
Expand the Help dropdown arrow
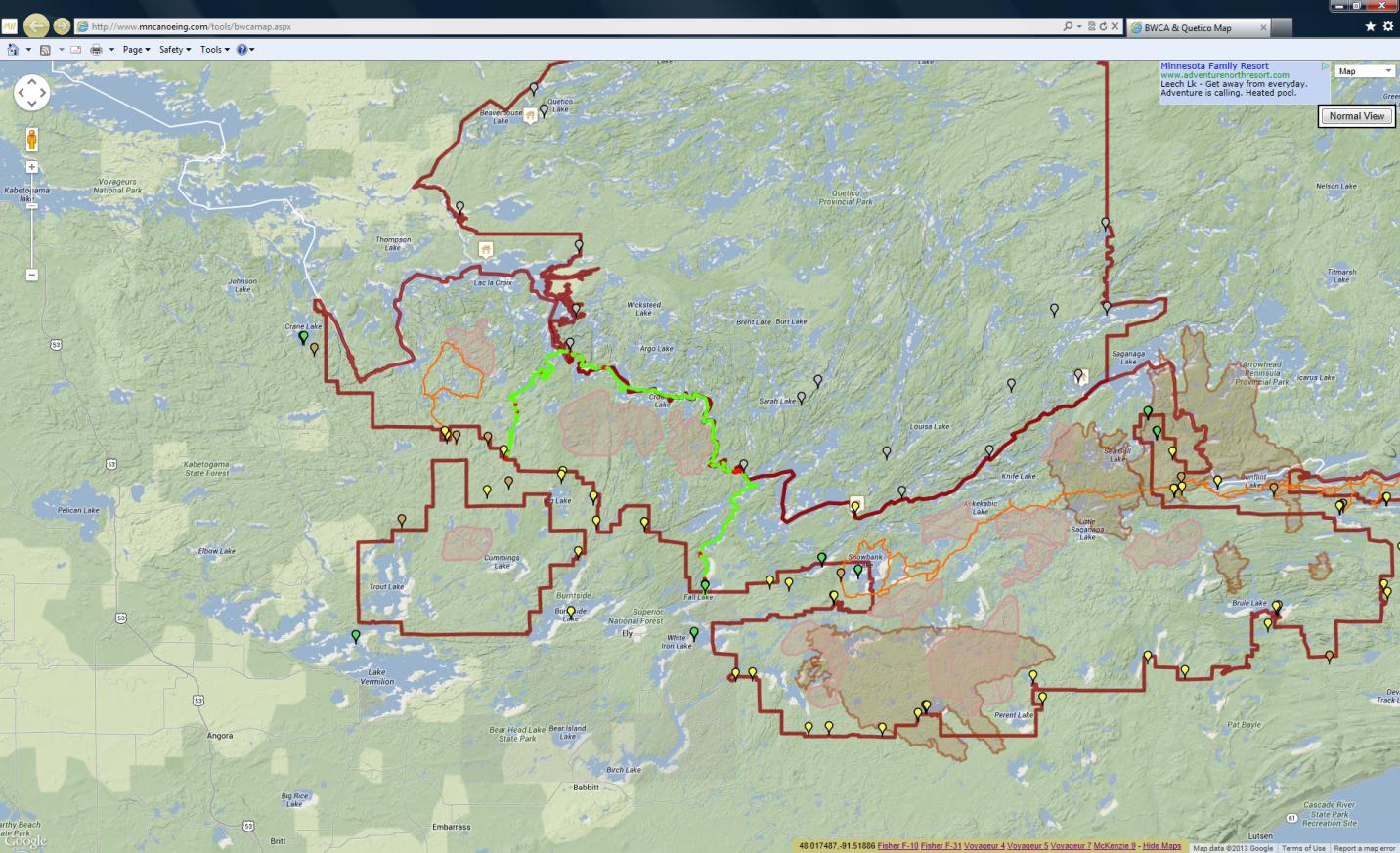252,49
